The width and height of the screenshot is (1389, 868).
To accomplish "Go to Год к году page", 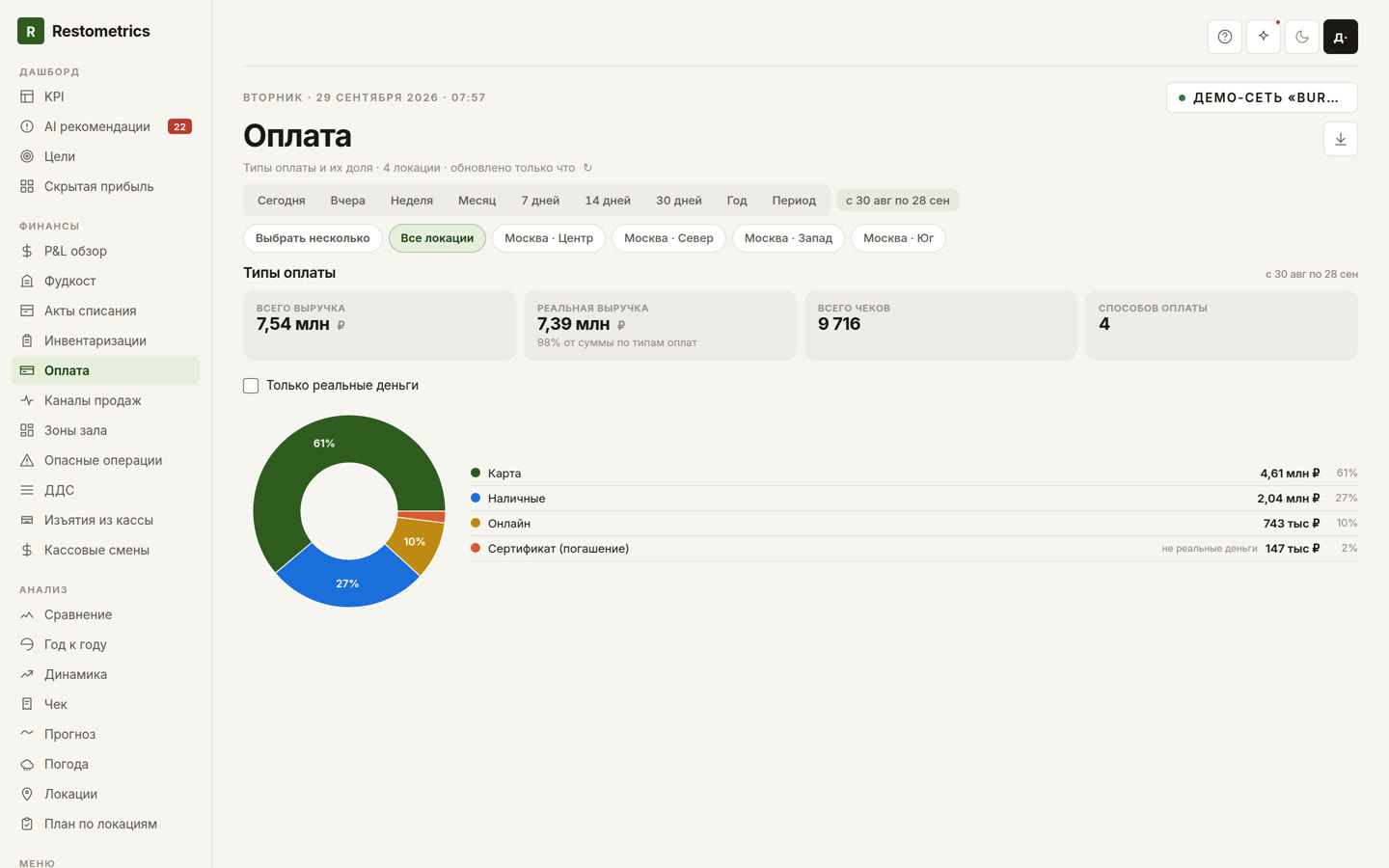I will pos(106,644).
